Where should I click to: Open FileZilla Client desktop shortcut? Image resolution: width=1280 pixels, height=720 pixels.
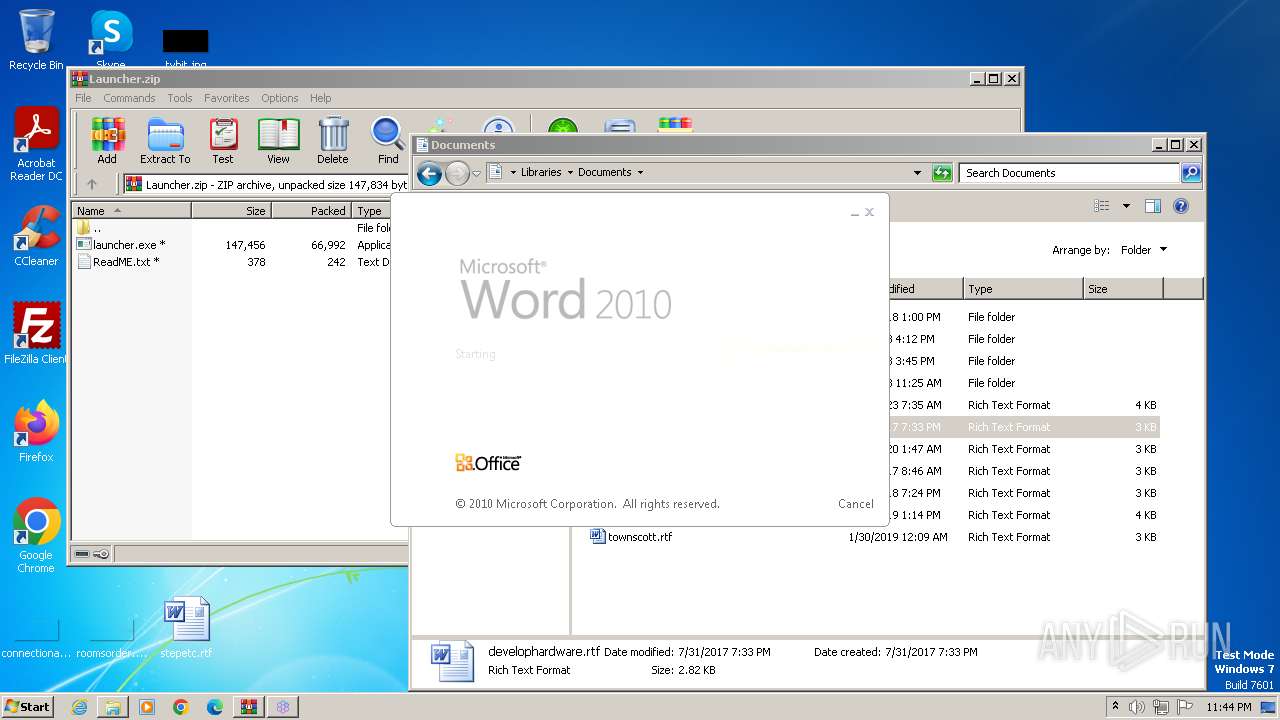point(36,334)
